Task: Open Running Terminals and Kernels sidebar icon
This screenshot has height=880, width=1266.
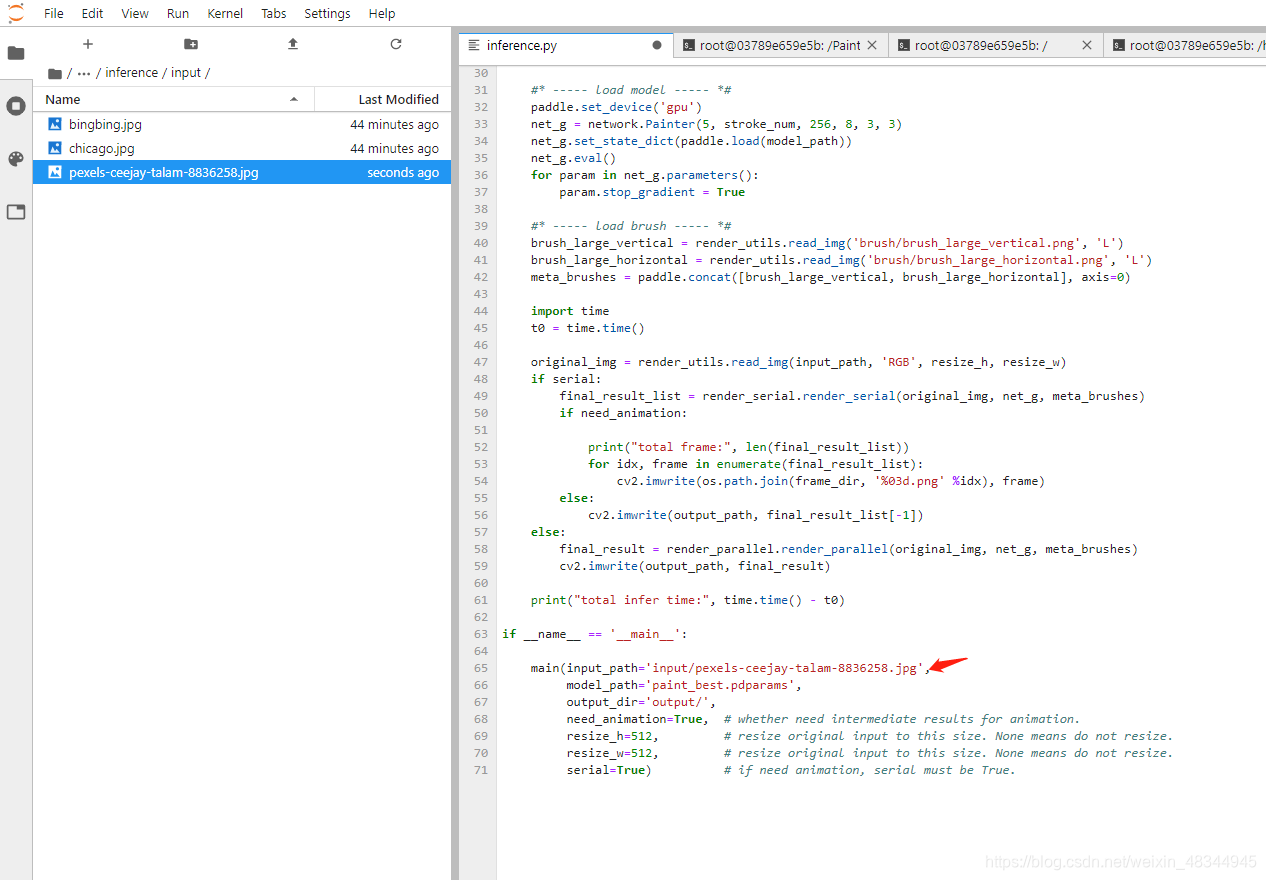Action: coord(16,106)
